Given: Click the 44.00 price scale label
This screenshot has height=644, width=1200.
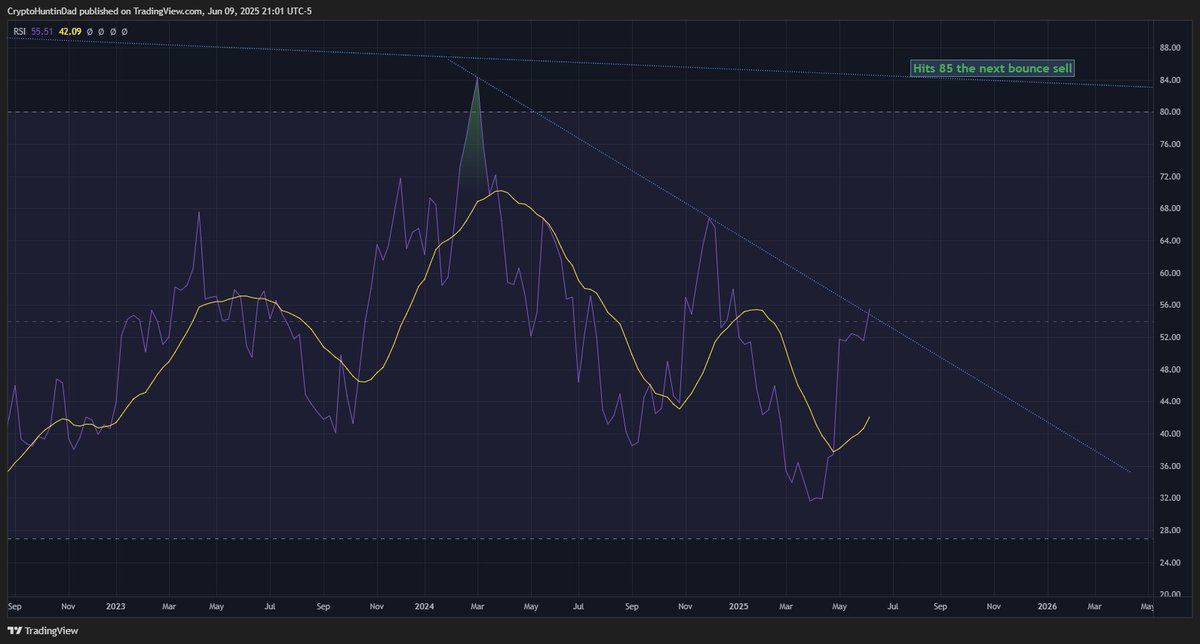Looking at the screenshot, I should (x=1172, y=401).
